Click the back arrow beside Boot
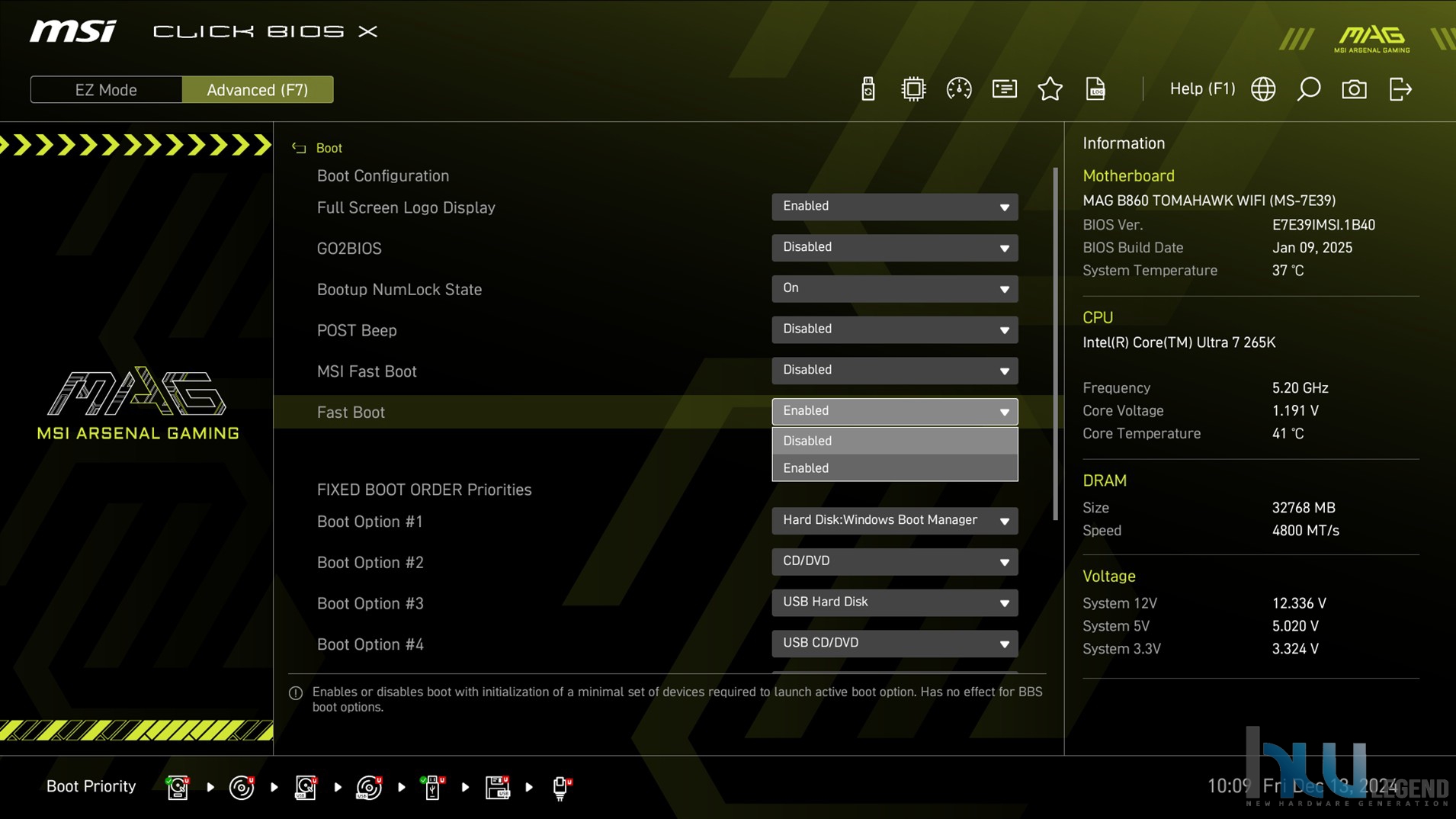1456x819 pixels. (299, 148)
